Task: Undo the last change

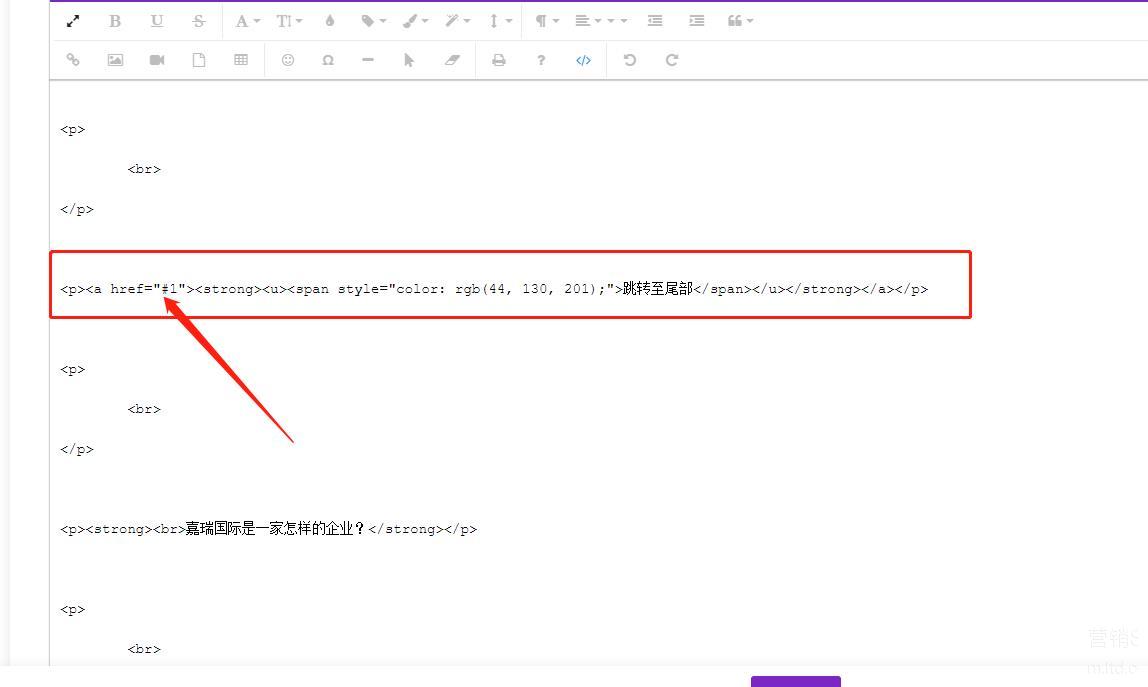Action: (630, 60)
